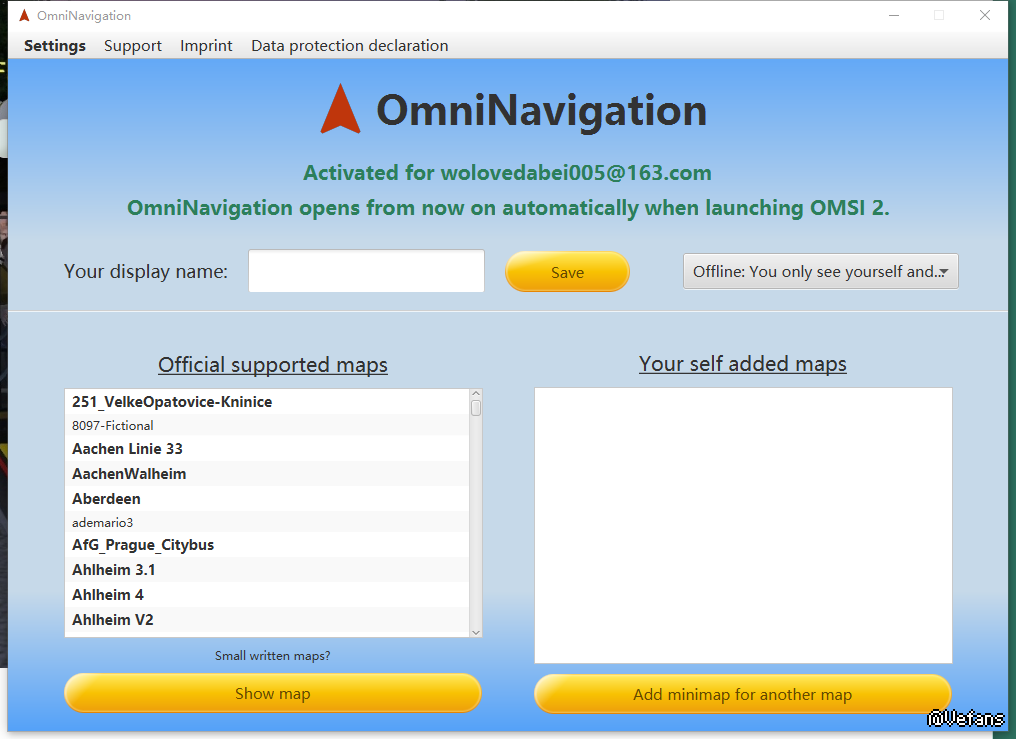Open Data protection declaration menu

[x=349, y=45]
